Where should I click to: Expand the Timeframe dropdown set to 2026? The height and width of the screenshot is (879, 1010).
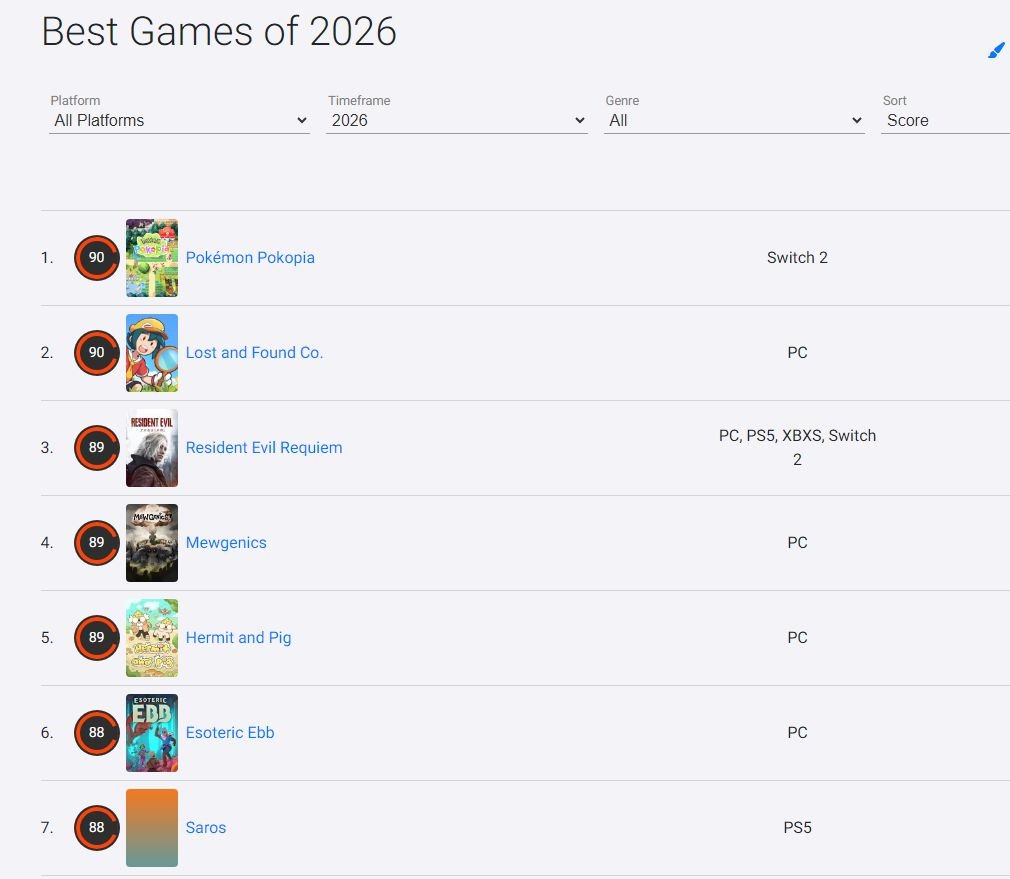pos(457,120)
